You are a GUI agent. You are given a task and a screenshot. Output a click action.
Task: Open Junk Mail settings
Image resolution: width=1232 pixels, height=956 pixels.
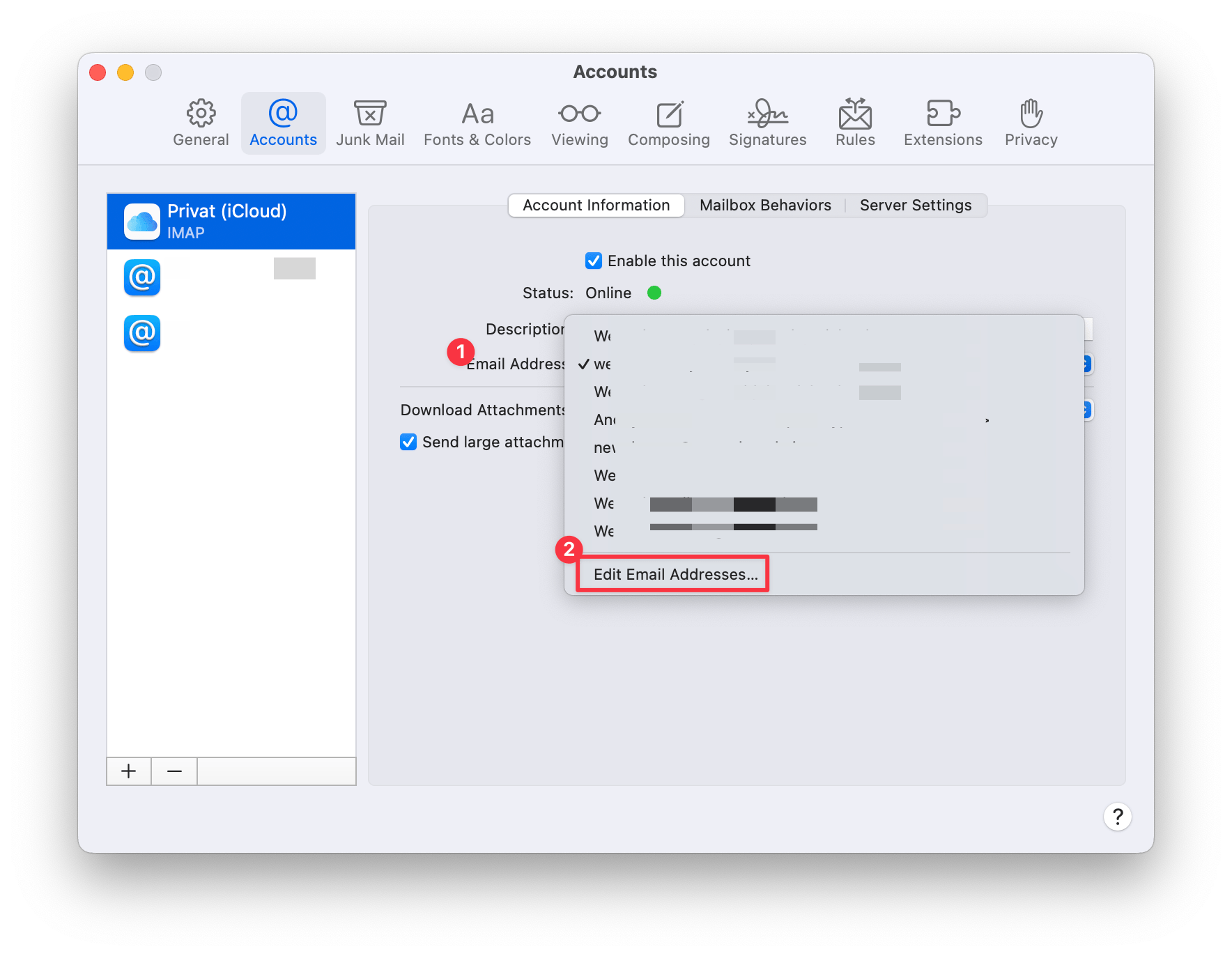coord(370,123)
